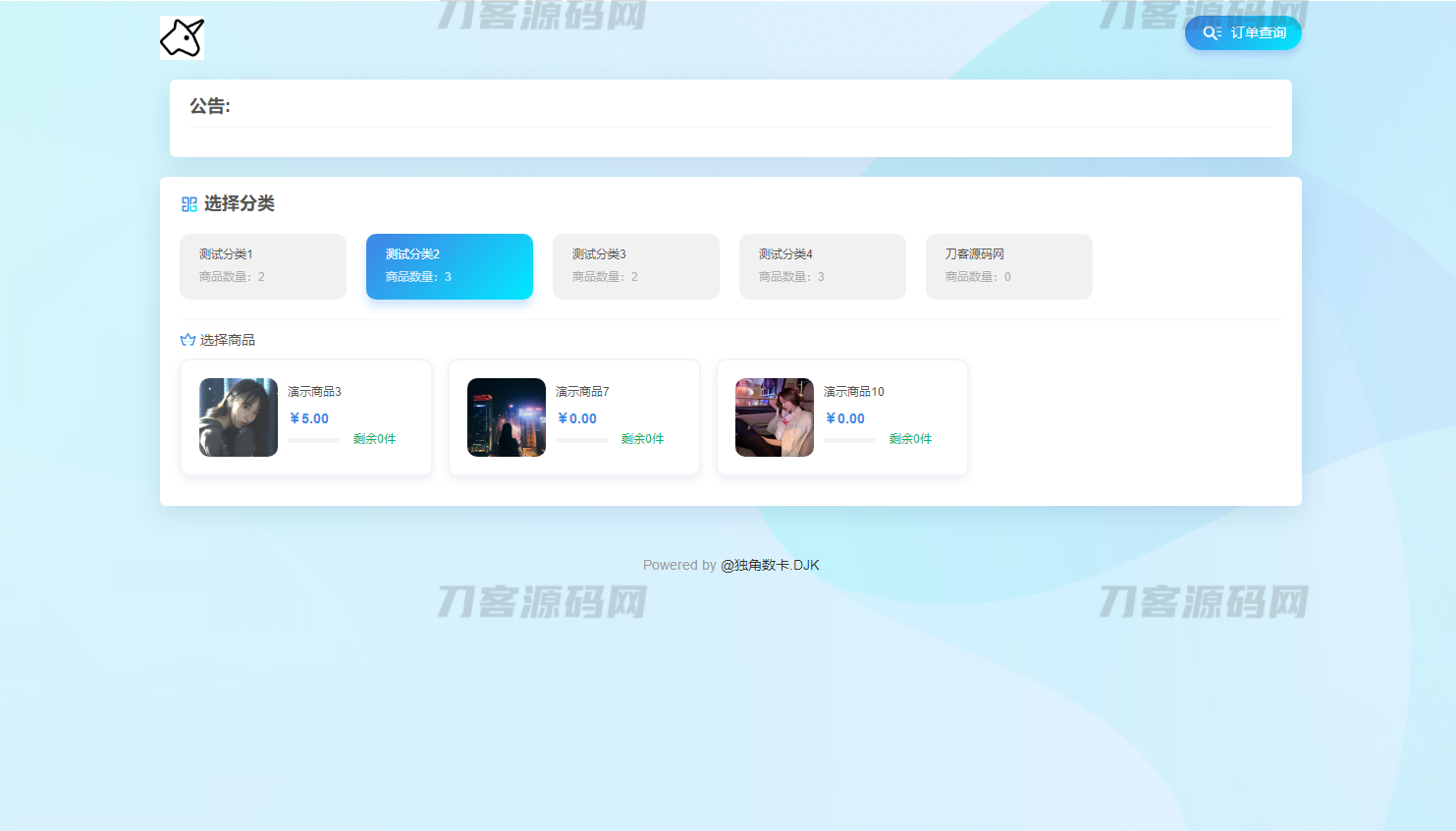Click the 公告 announcement area
Viewport: 1456px width, 831px height.
tap(730, 116)
